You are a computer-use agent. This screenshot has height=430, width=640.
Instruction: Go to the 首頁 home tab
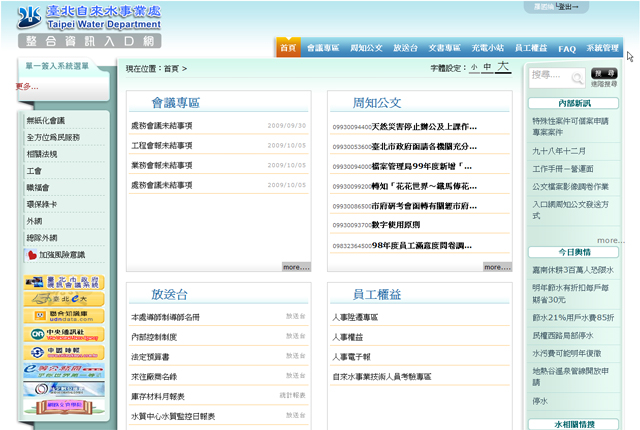[288, 48]
